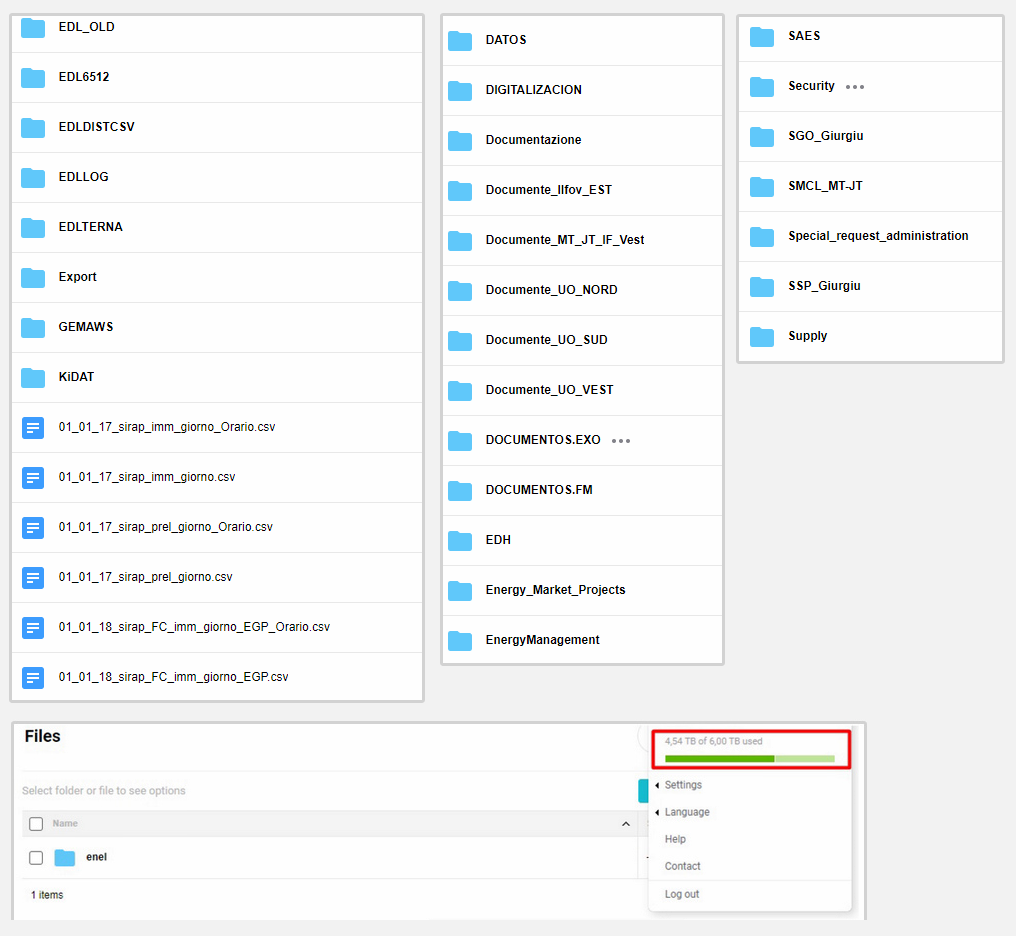1016x936 pixels.
Task: Open Energy_Market_Projects folder
Action: point(555,589)
